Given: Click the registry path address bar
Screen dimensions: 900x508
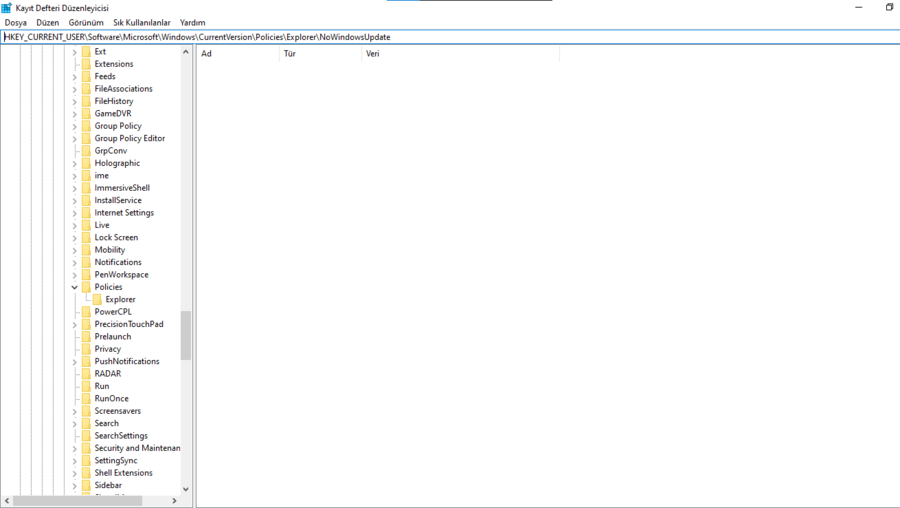Looking at the screenshot, I should [x=451, y=37].
